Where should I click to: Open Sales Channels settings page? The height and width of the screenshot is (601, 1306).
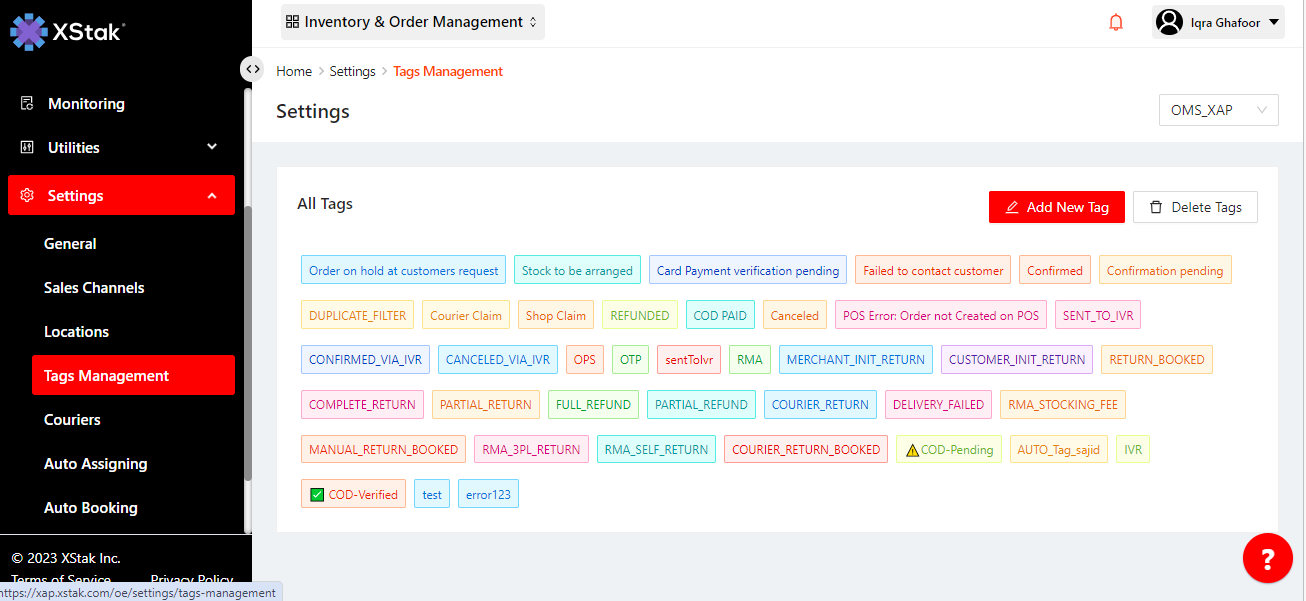click(x=94, y=288)
